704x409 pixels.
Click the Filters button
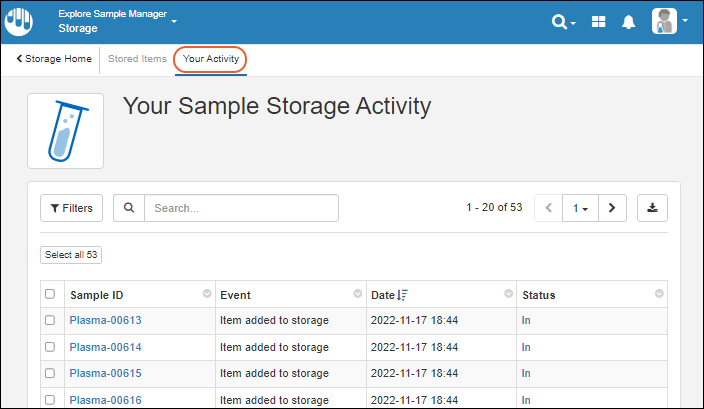pos(71,208)
